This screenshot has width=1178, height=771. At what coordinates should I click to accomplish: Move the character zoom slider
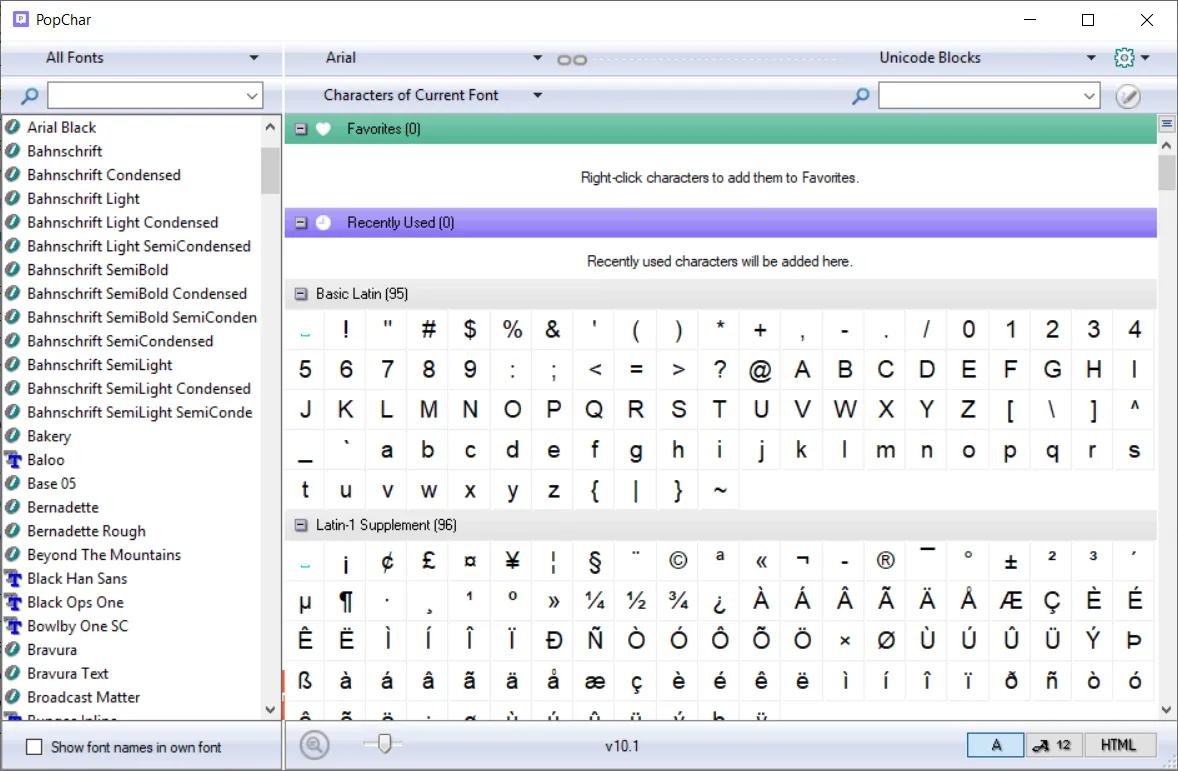point(384,744)
